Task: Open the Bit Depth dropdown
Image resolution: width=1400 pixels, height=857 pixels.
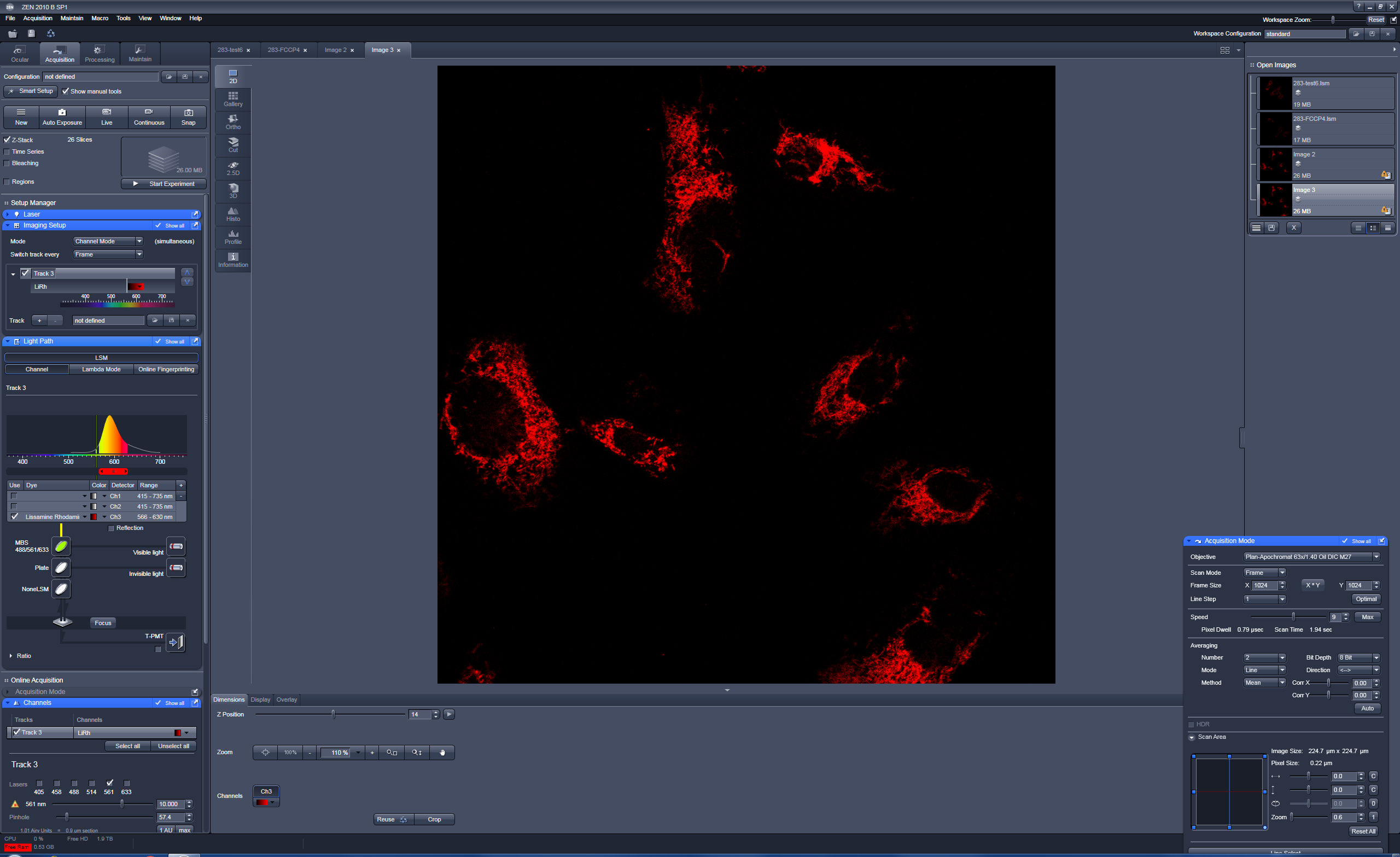Action: coord(1375,657)
